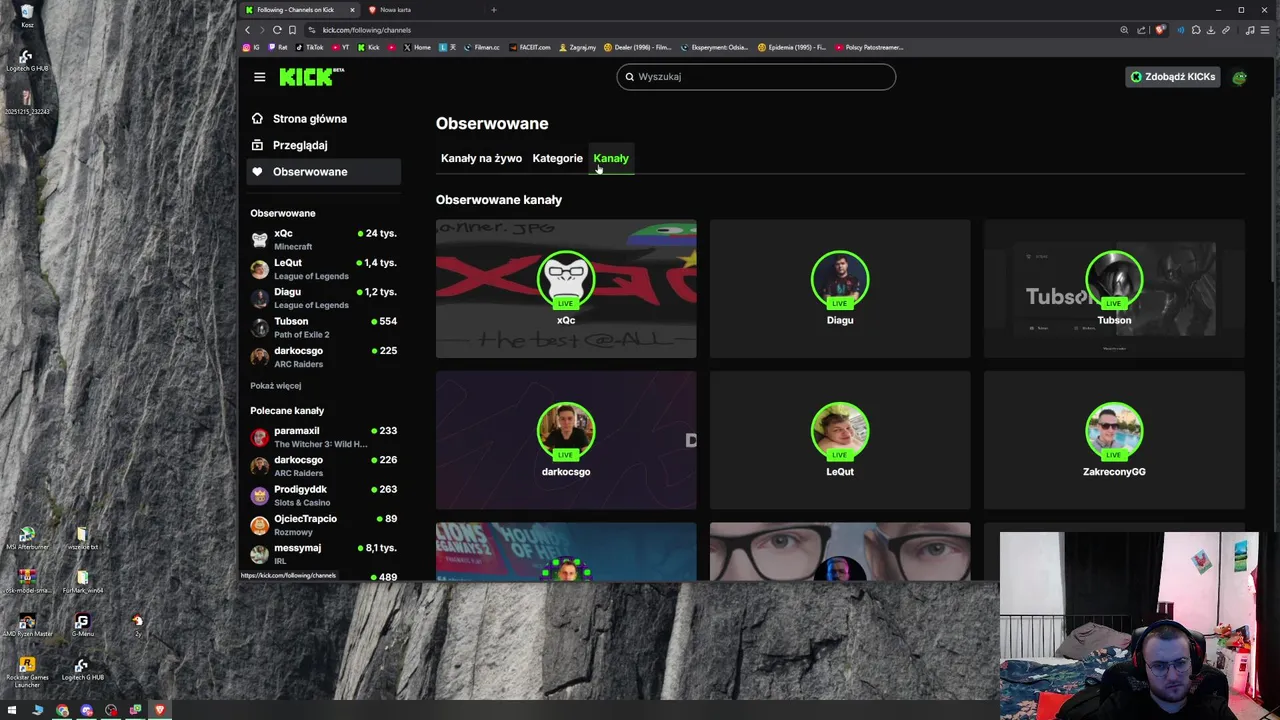Select the AMD Ryzen Master desktop icon
The image size is (1280, 720).
point(27,625)
